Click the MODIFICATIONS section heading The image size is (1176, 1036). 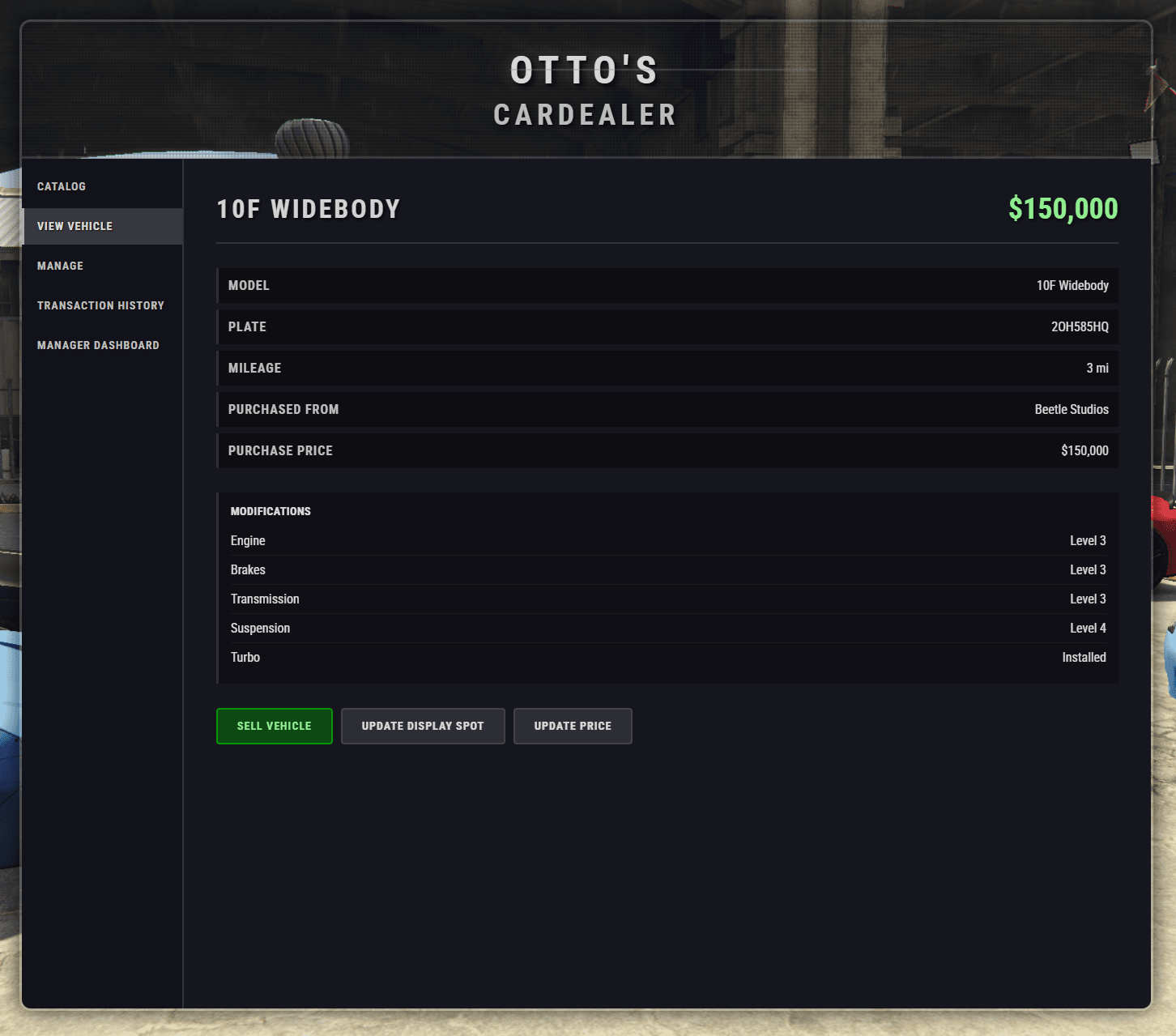click(x=271, y=511)
